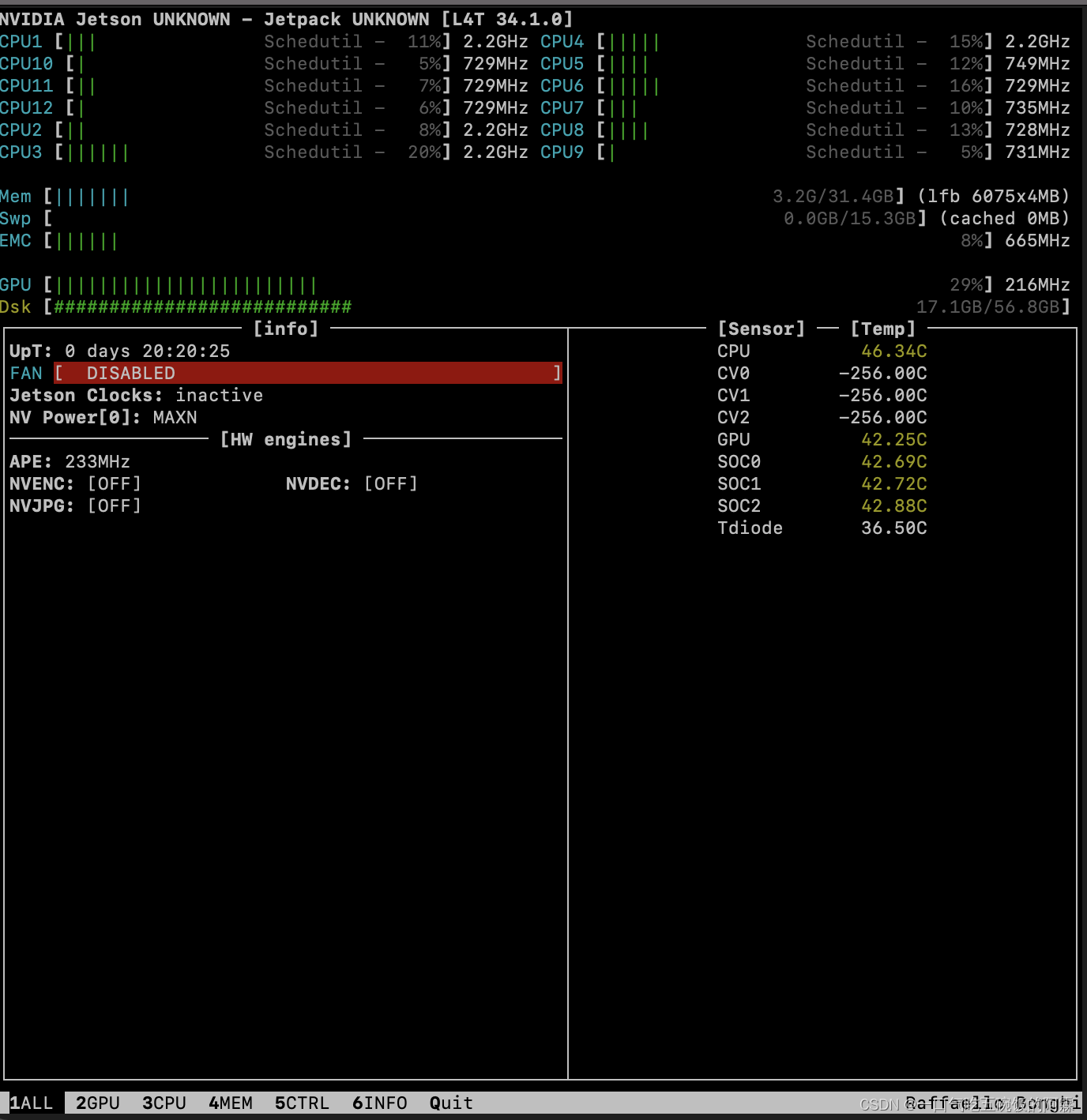Click the 17.1GB/56.8GB disk value
The height and width of the screenshot is (1120, 1087).
pos(987,306)
